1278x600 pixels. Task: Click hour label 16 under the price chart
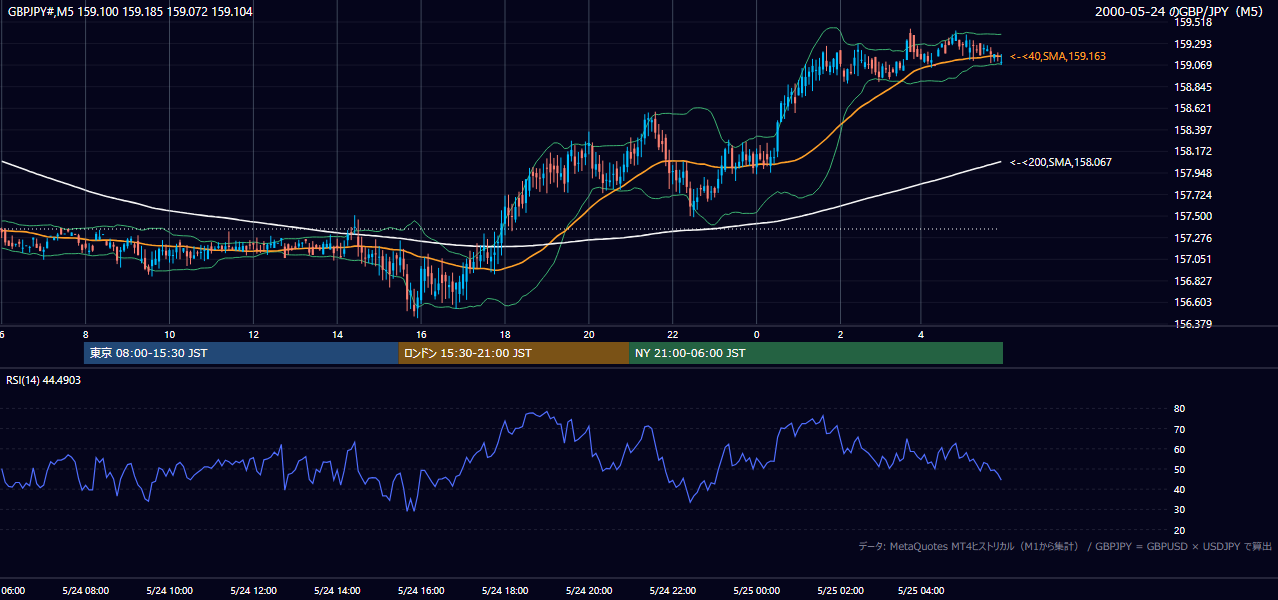(x=422, y=335)
